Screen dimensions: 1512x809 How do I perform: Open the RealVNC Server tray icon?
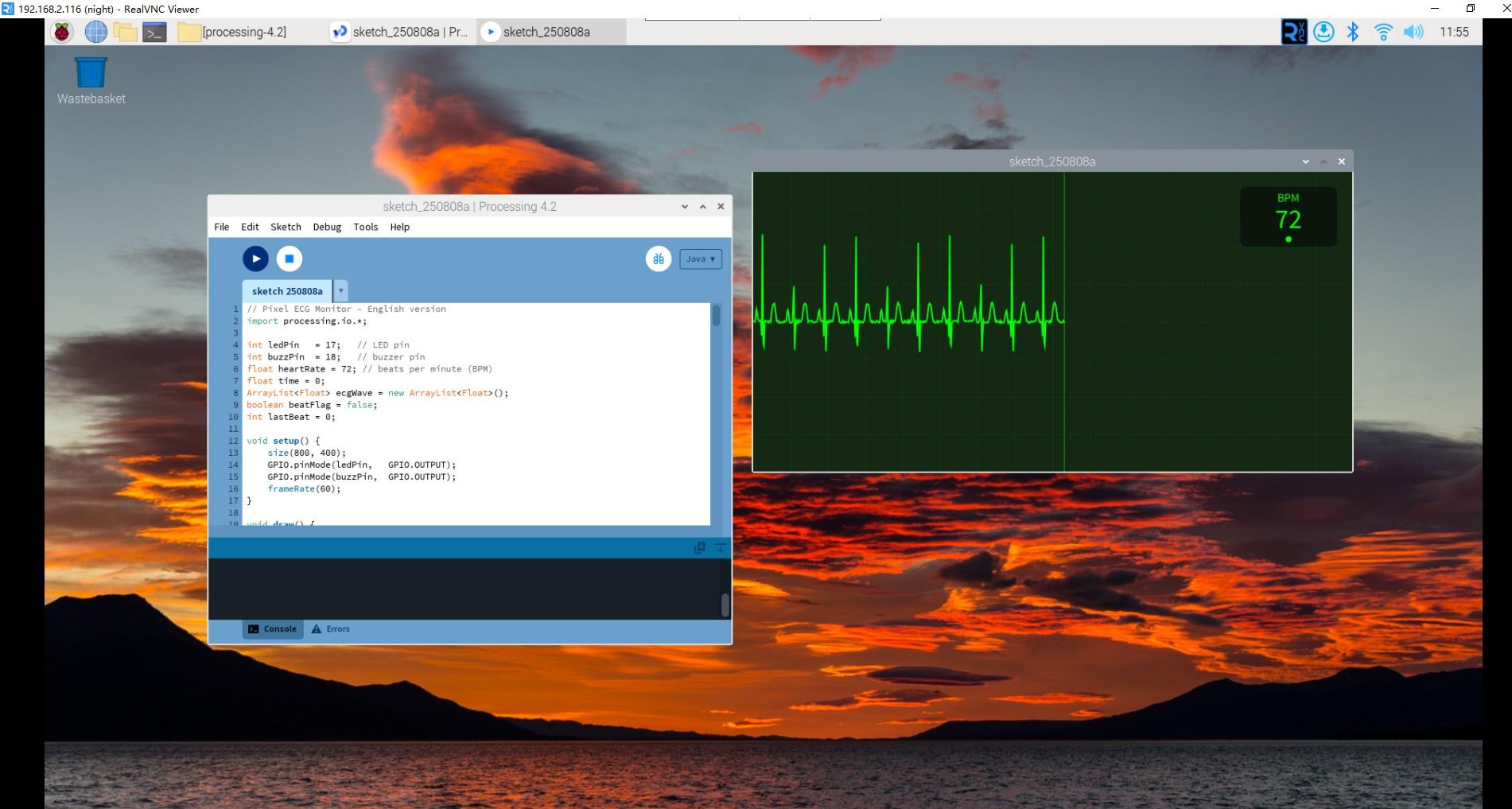[x=1294, y=32]
